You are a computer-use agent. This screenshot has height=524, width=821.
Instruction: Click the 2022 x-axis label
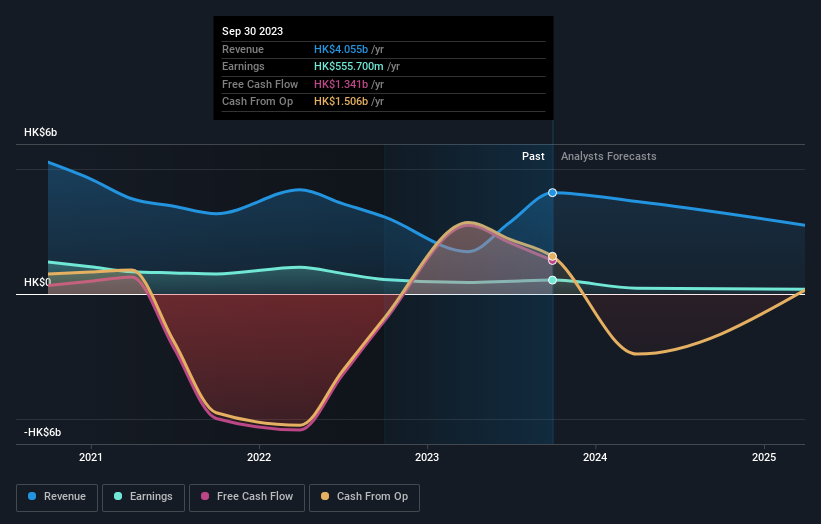pyautogui.click(x=259, y=457)
